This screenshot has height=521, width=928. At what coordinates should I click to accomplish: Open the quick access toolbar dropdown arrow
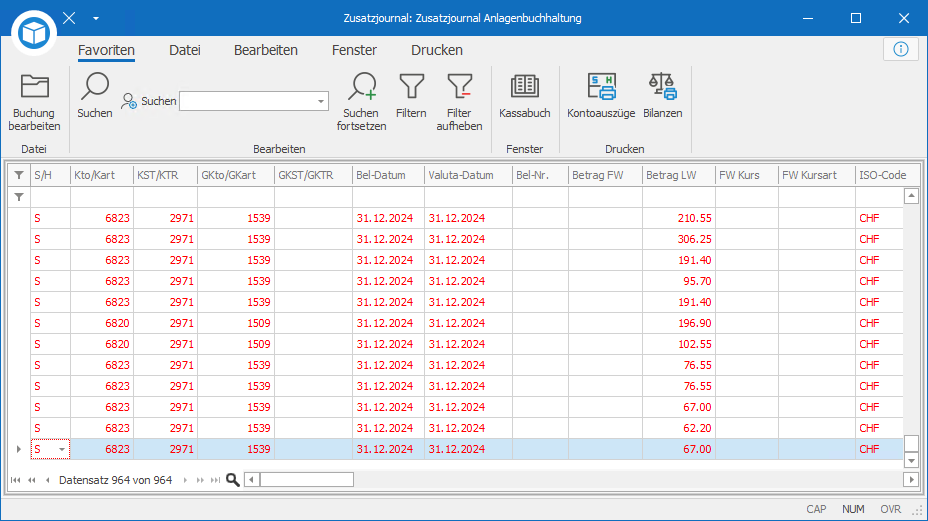(96, 18)
